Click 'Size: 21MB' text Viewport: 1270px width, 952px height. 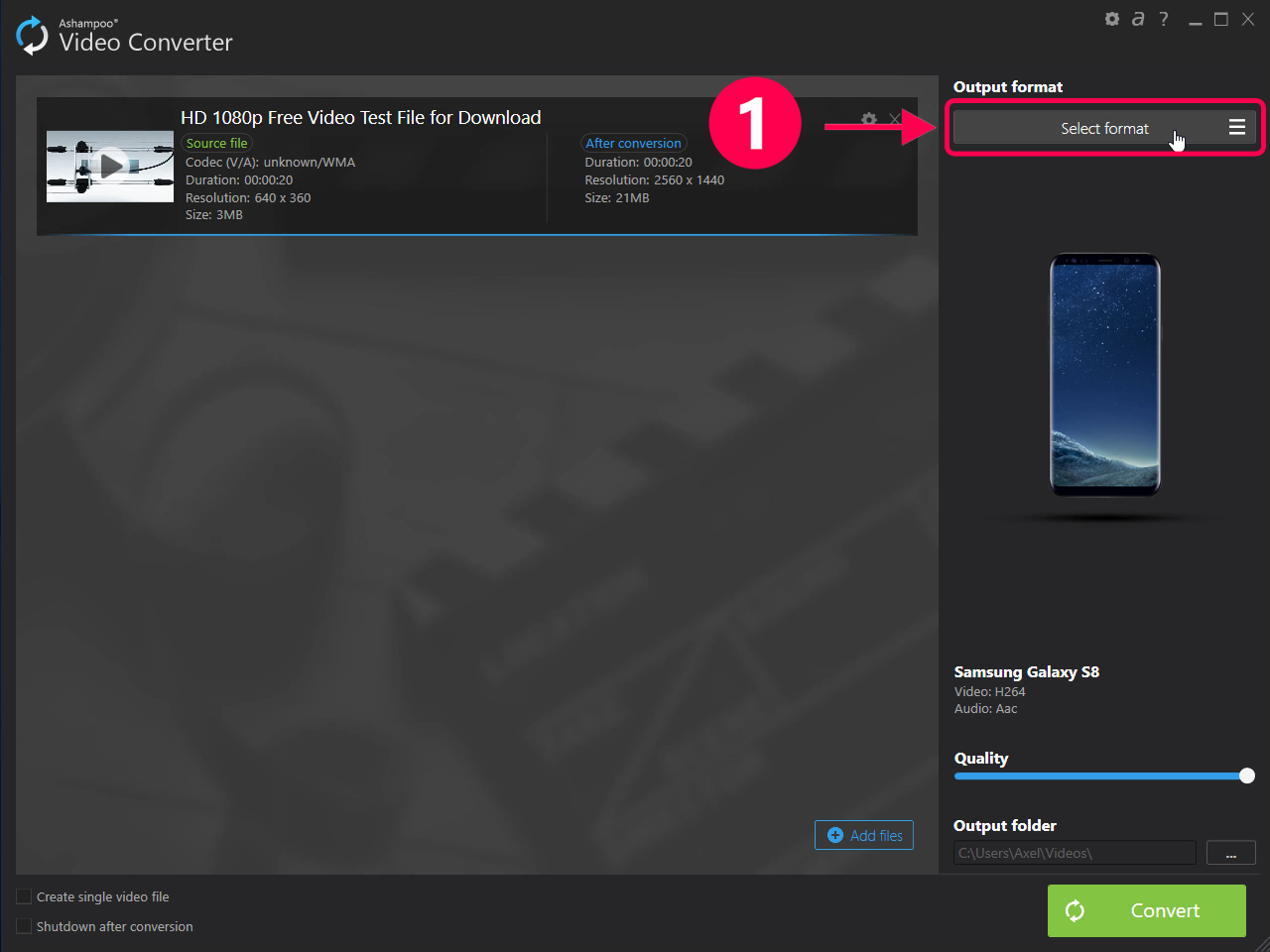click(617, 197)
